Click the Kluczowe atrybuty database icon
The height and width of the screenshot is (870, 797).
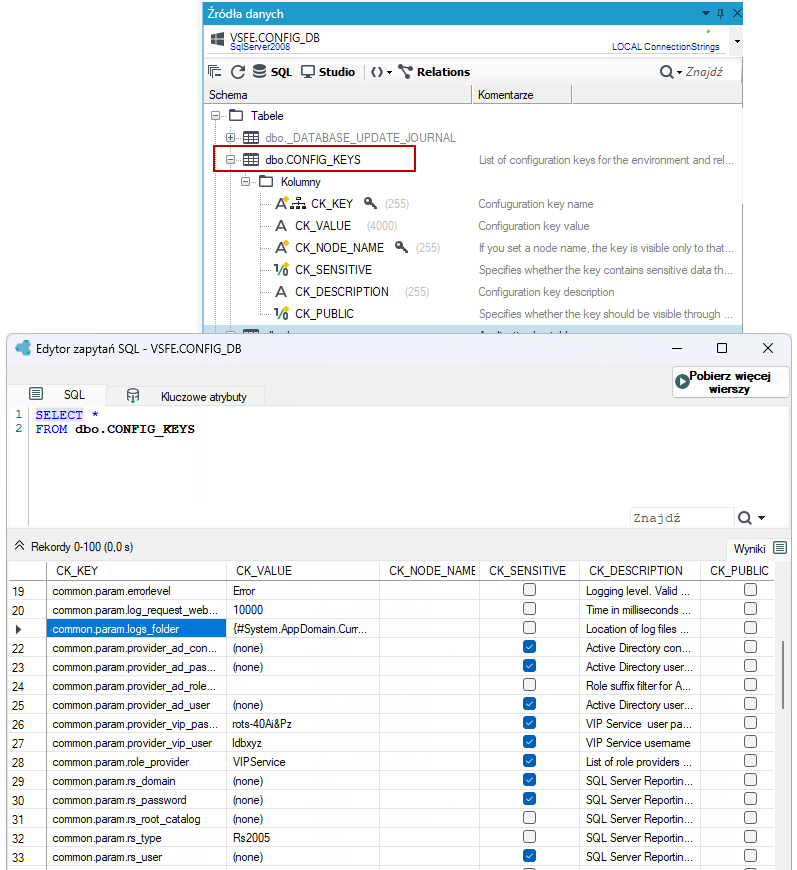(133, 395)
